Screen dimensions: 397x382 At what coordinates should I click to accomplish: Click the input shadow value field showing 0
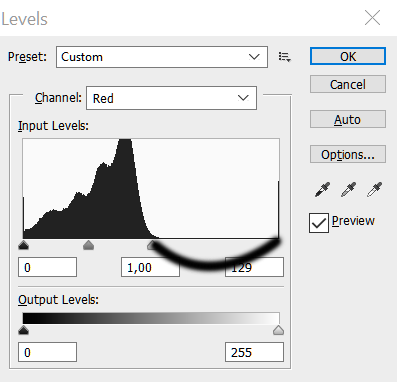[47, 267]
